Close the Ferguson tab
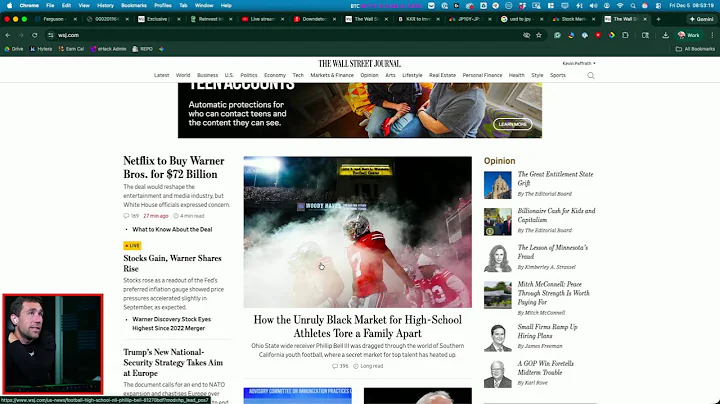The height and width of the screenshot is (404, 720). click(75, 19)
